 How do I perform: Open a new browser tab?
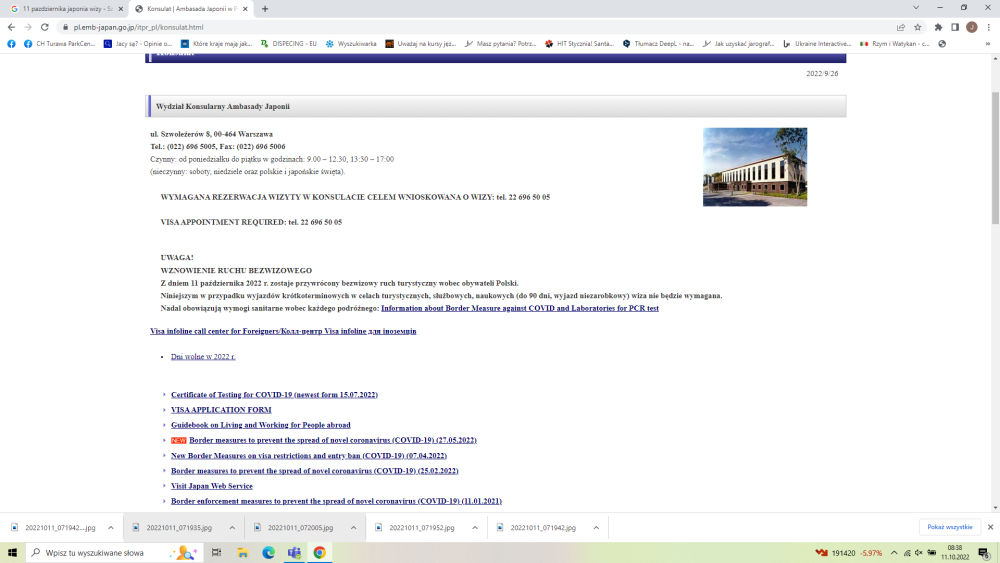(265, 8)
